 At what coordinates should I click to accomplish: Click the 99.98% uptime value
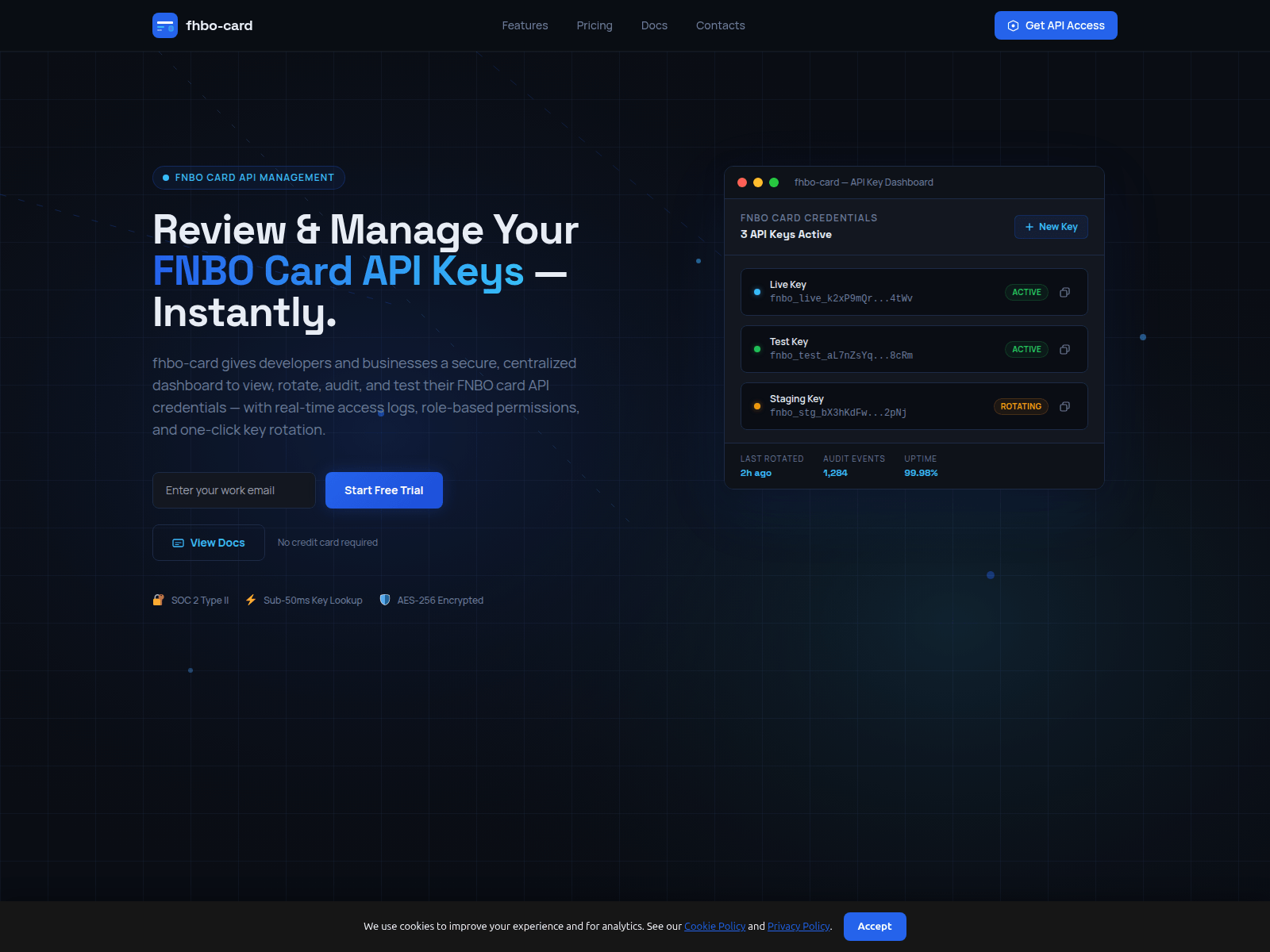921,473
